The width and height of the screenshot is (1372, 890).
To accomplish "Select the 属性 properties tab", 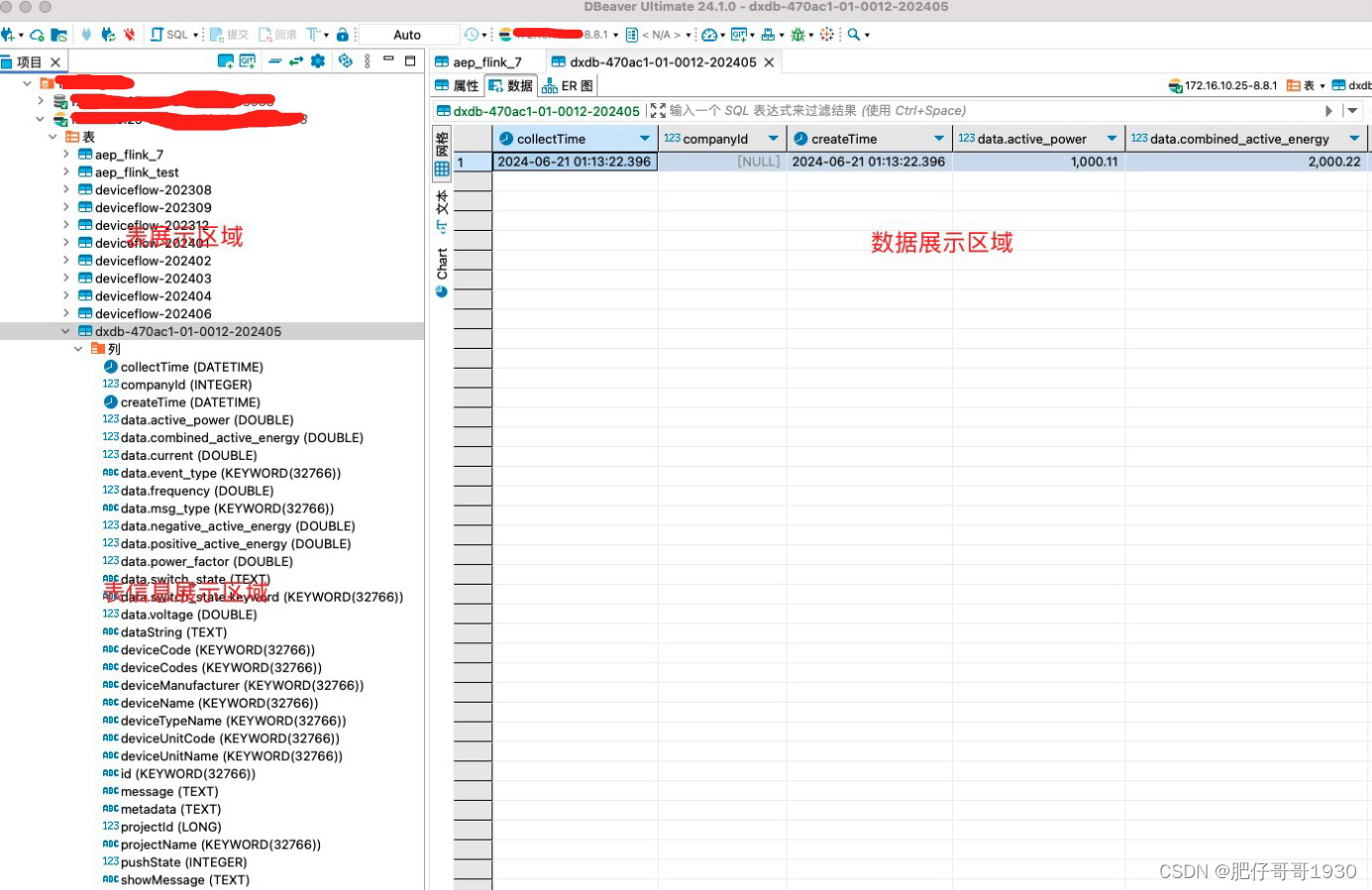I will coord(457,86).
